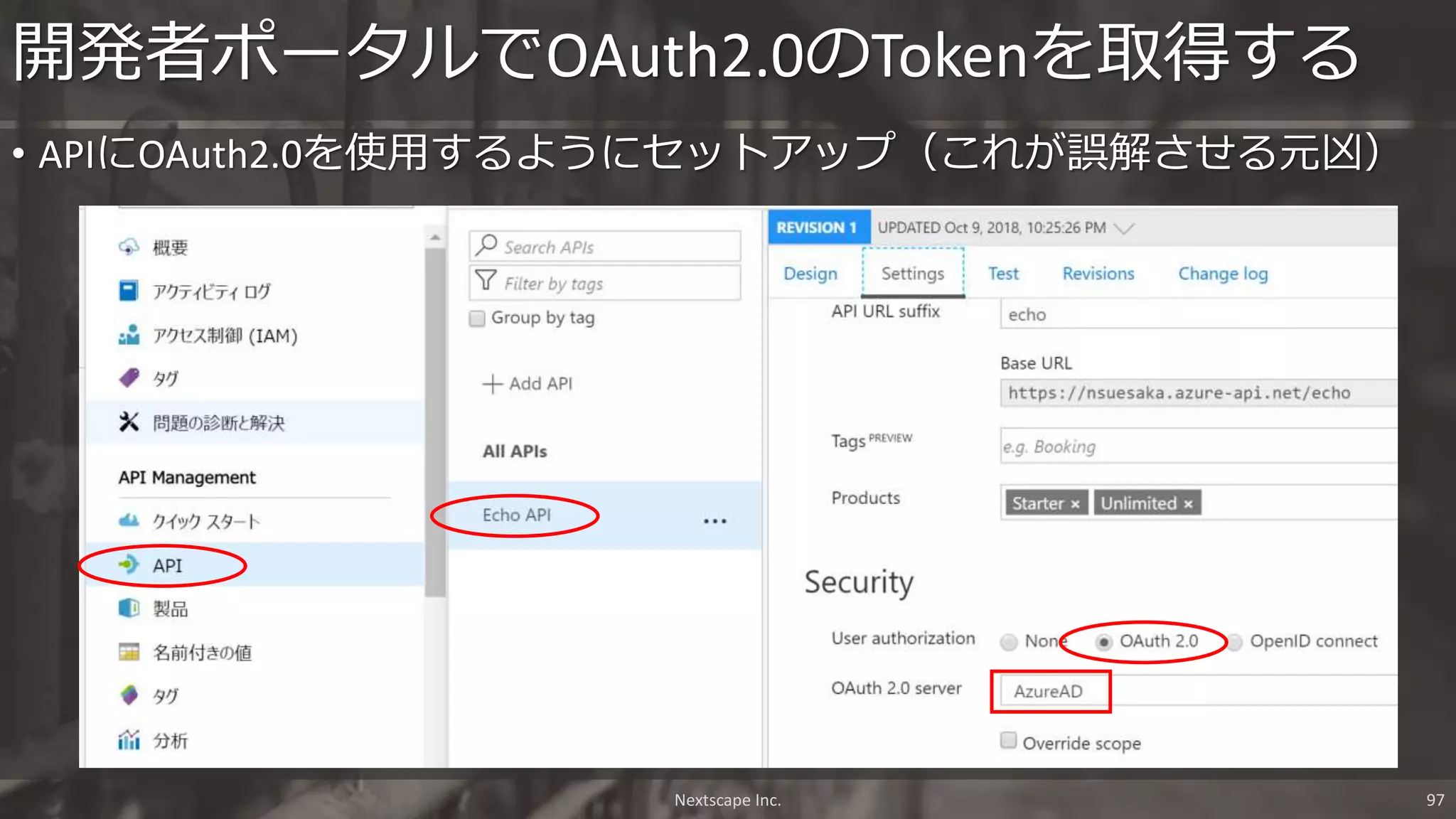This screenshot has height=819, width=1456.
Task: Click the sidebar vertical scrollbar thumb
Action: [435, 423]
